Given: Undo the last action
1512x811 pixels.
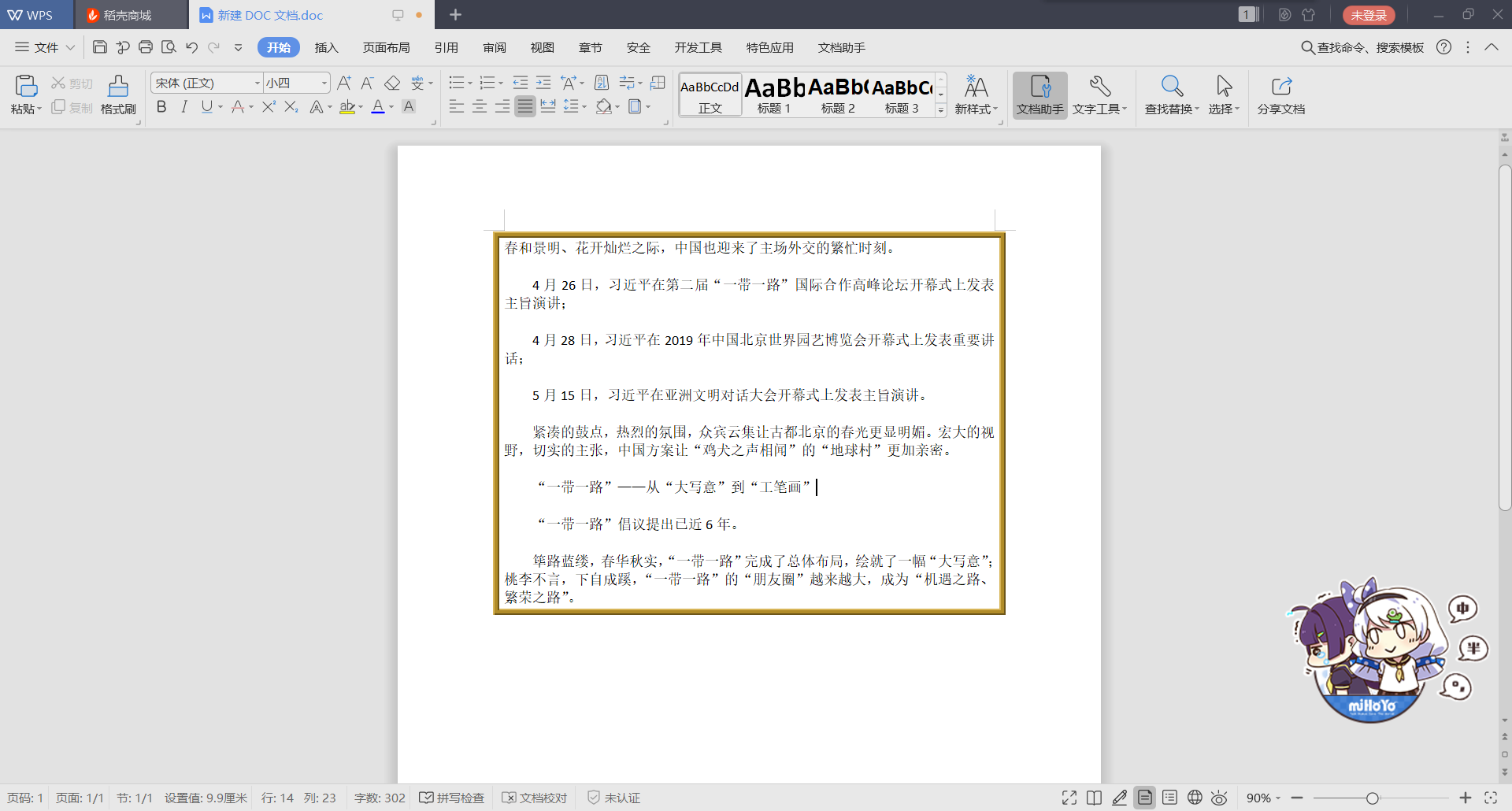Looking at the screenshot, I should click(x=191, y=47).
